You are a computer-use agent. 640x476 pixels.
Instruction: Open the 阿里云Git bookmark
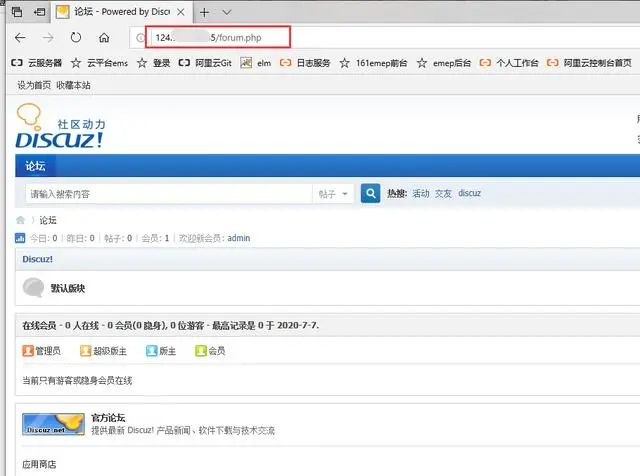click(205, 63)
